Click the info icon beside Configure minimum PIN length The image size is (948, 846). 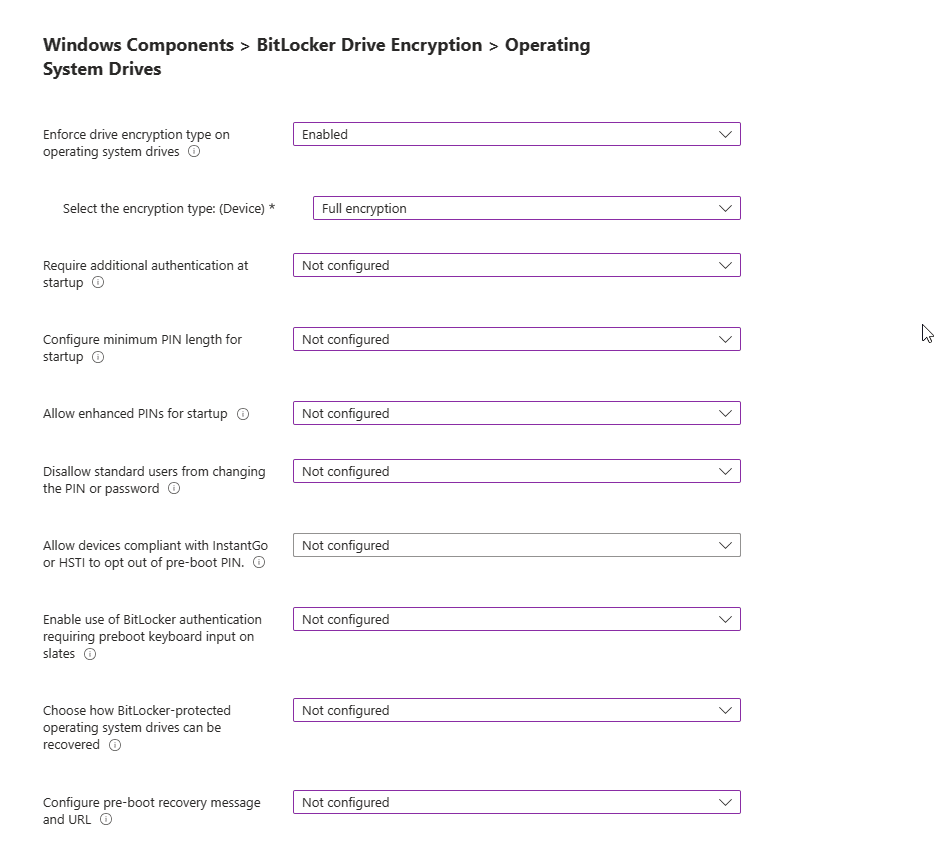[98, 357]
